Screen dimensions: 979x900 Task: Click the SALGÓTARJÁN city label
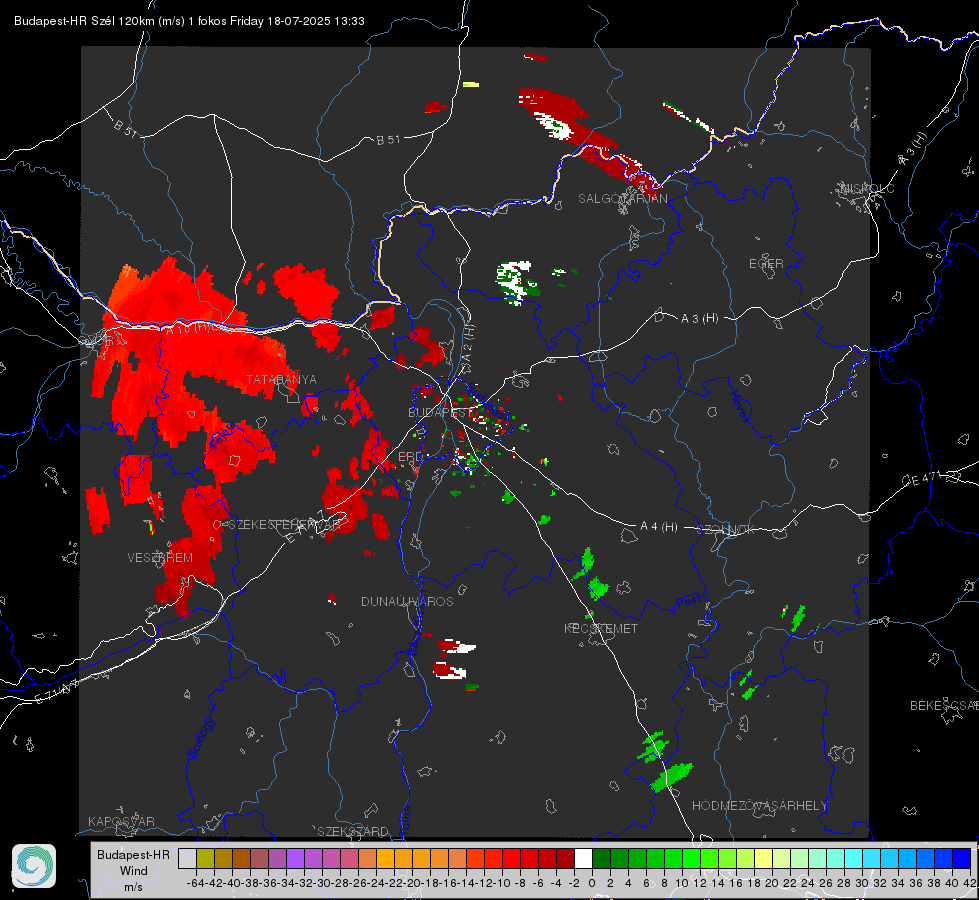[x=622, y=199]
